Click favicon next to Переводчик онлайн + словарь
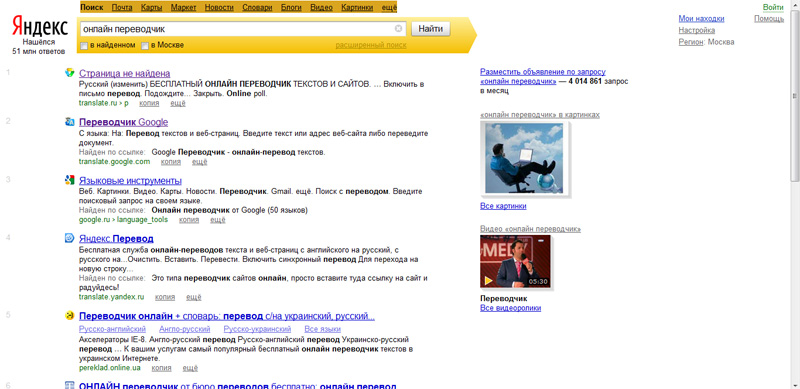Image resolution: width=800 pixels, height=389 pixels. [x=69, y=315]
